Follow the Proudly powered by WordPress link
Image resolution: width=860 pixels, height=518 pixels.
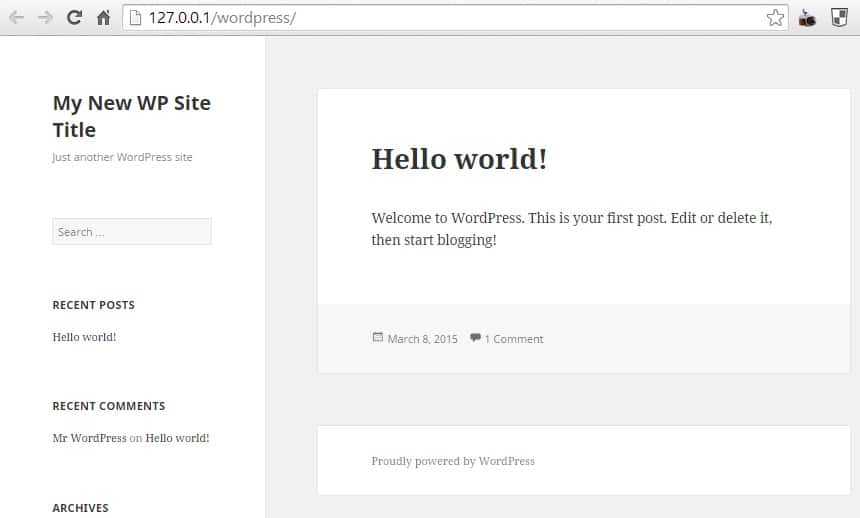[x=453, y=461]
